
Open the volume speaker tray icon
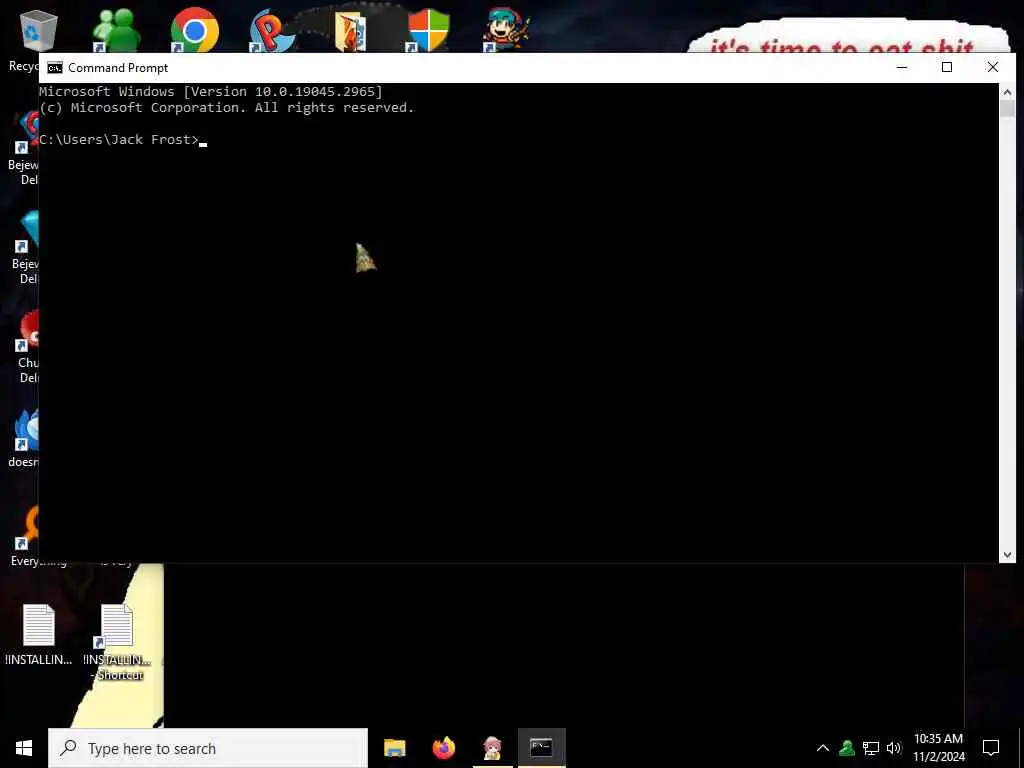pyautogui.click(x=894, y=748)
